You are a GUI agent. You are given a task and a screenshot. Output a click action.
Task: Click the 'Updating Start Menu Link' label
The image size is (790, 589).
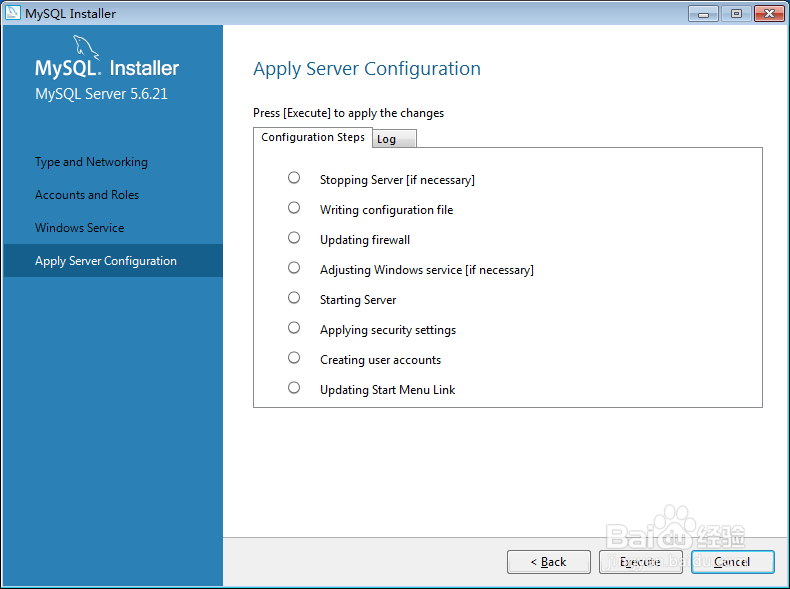point(387,390)
